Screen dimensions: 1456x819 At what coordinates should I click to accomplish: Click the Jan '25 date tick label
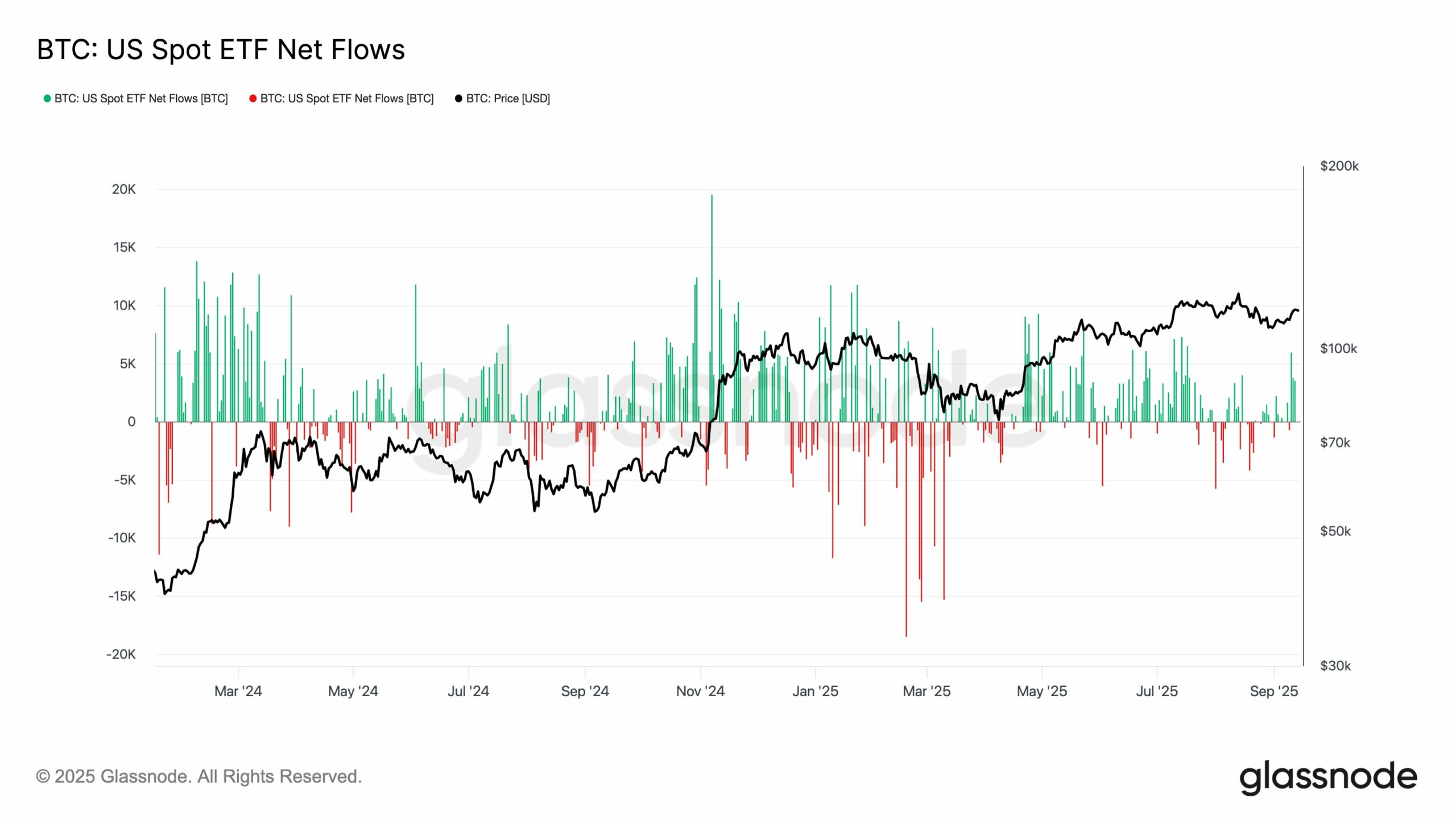[x=815, y=691]
